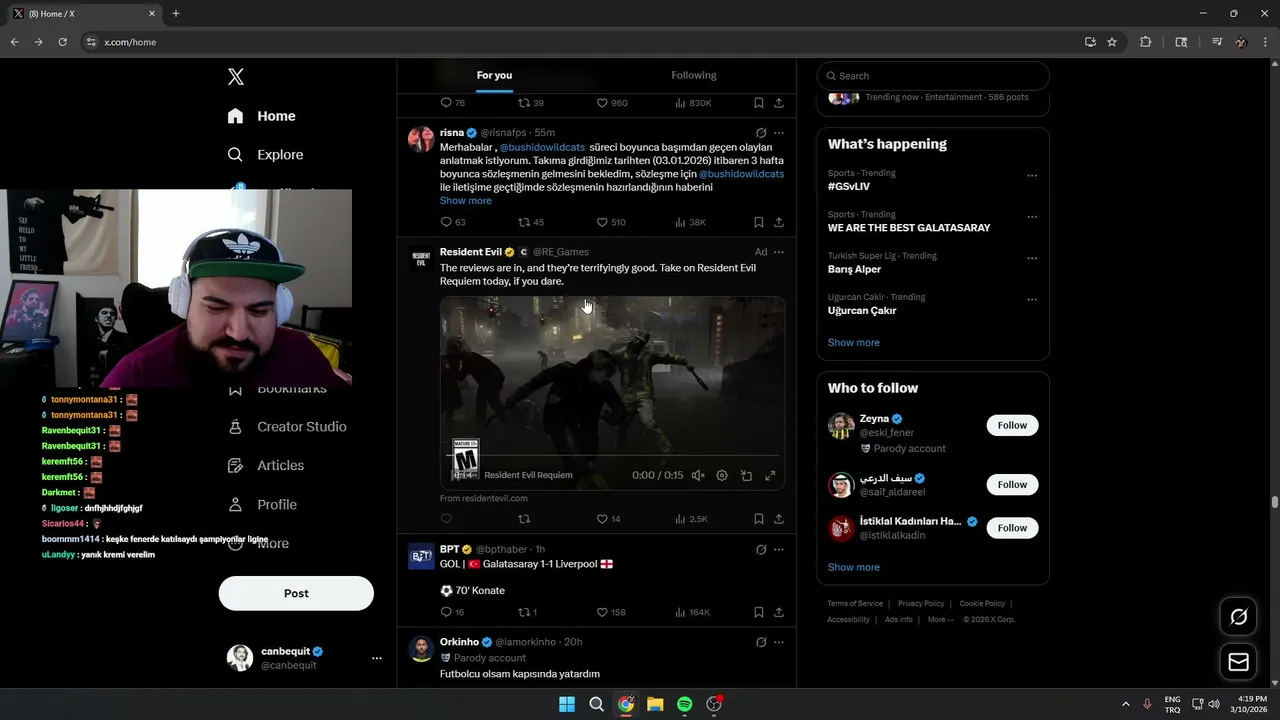The height and width of the screenshot is (720, 1280).
Task: Click the video progress bar
Action: click(x=612, y=456)
